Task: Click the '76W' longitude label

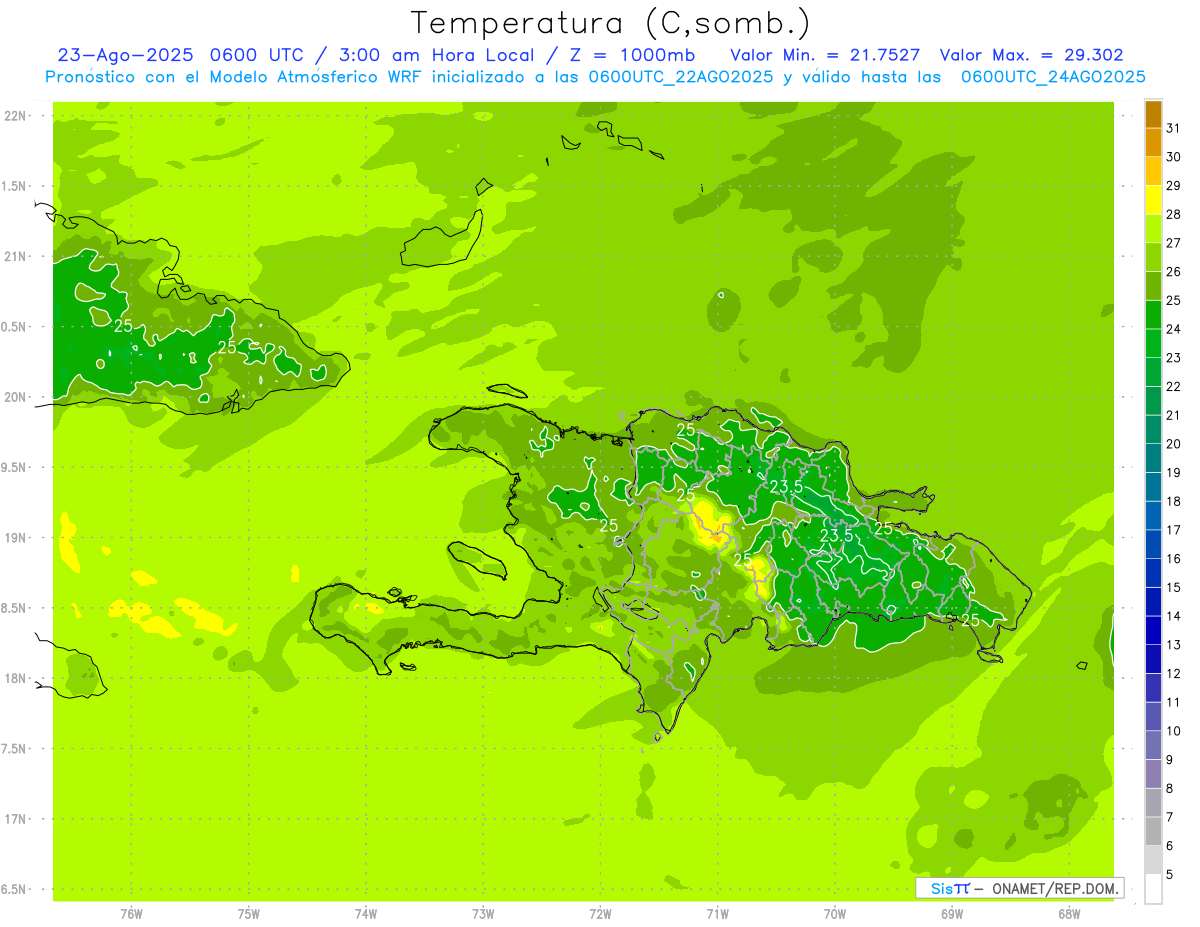Action: coord(131,914)
